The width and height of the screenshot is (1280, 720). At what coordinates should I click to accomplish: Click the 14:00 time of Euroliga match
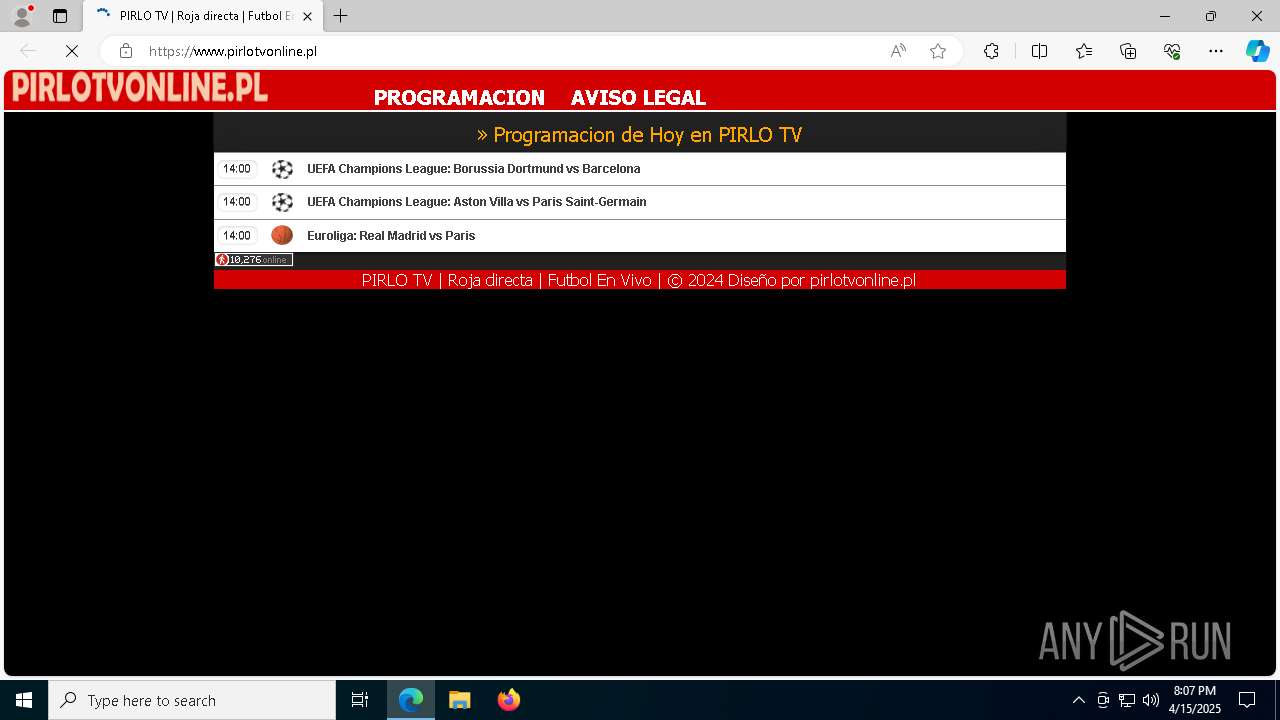[x=237, y=236]
